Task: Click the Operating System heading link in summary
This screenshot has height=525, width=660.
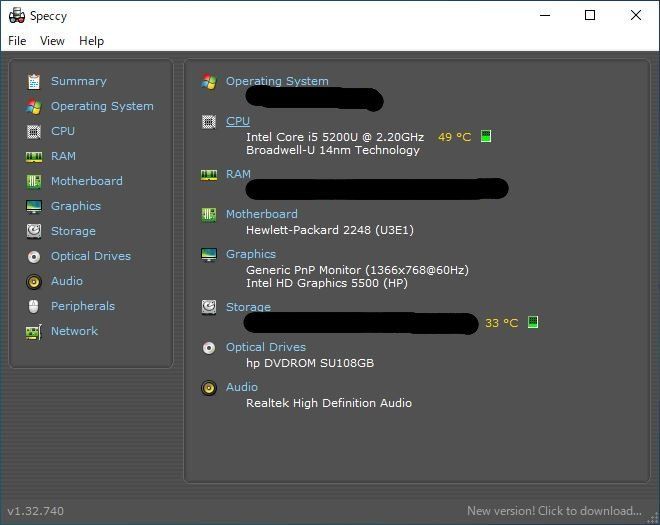Action: (277, 81)
